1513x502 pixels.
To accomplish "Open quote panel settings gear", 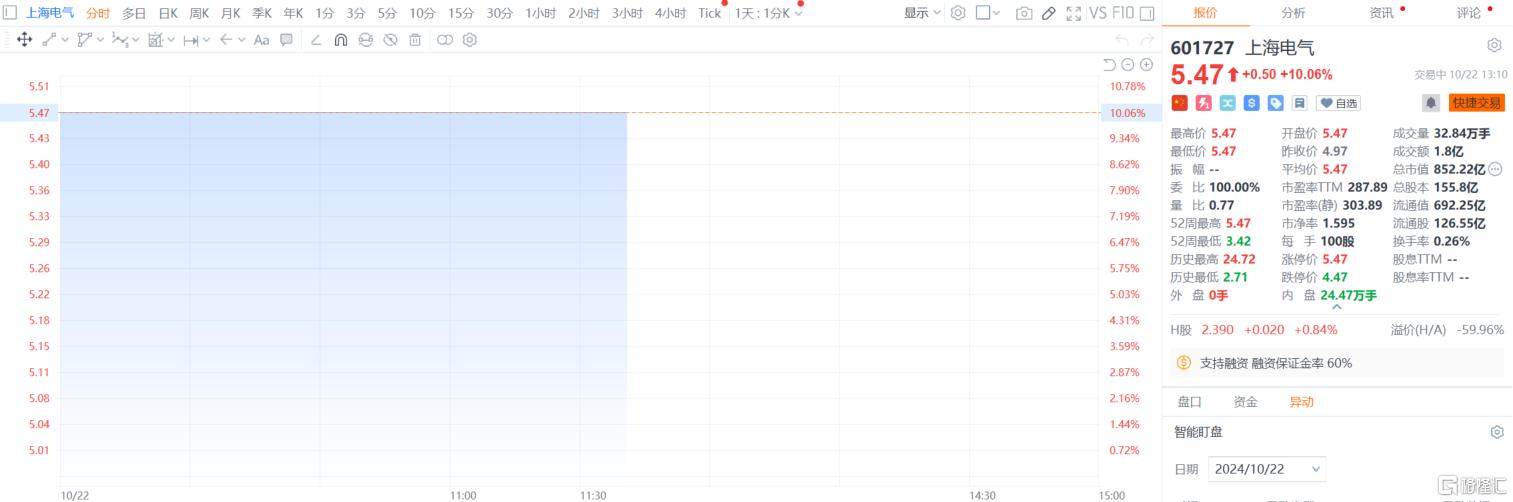I will (1494, 46).
